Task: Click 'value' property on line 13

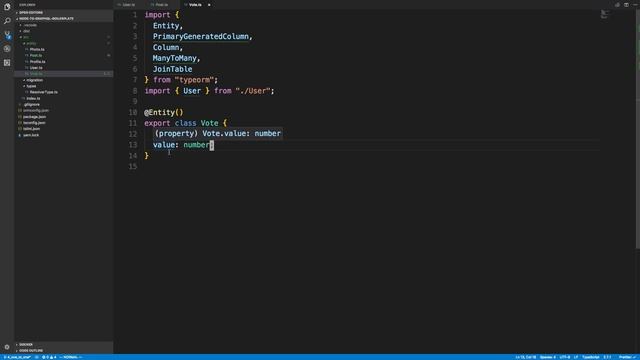Action: pos(164,145)
